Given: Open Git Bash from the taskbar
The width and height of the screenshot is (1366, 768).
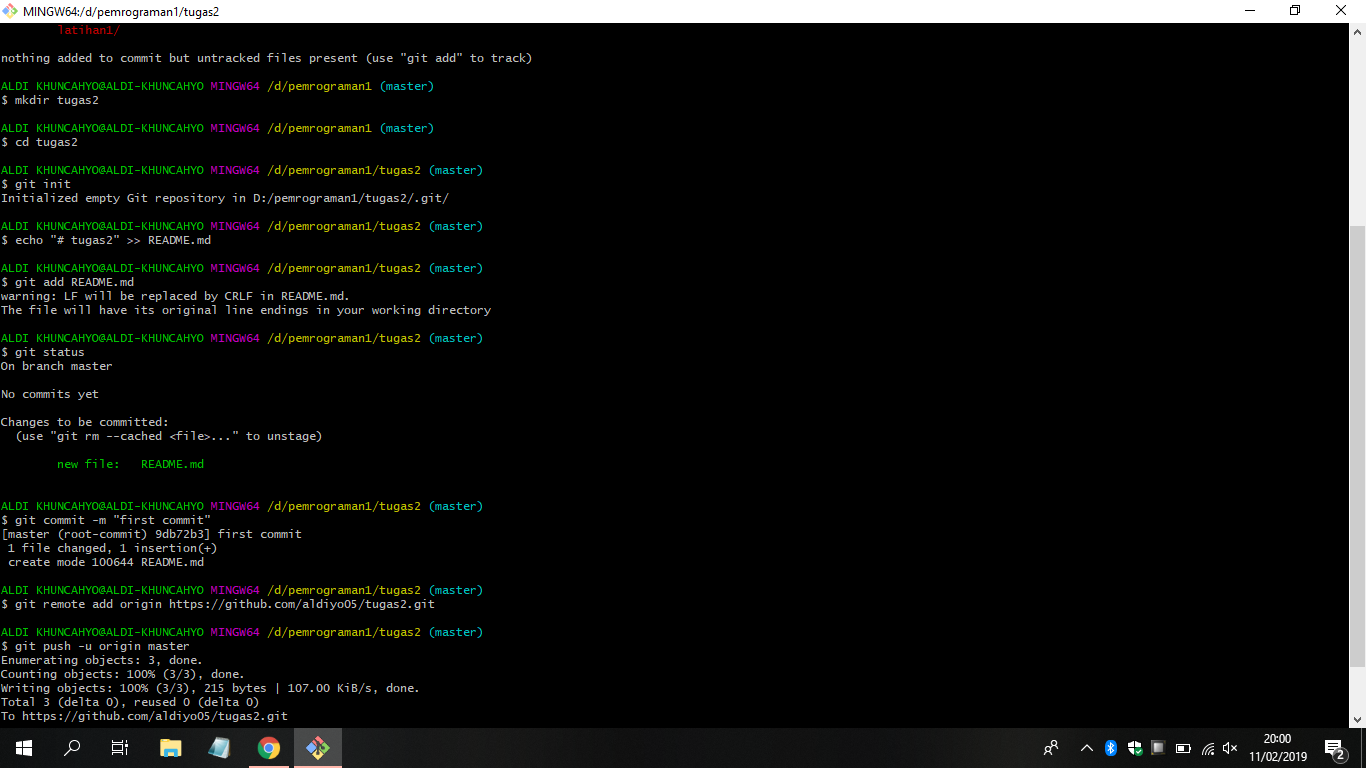Looking at the screenshot, I should tap(317, 747).
